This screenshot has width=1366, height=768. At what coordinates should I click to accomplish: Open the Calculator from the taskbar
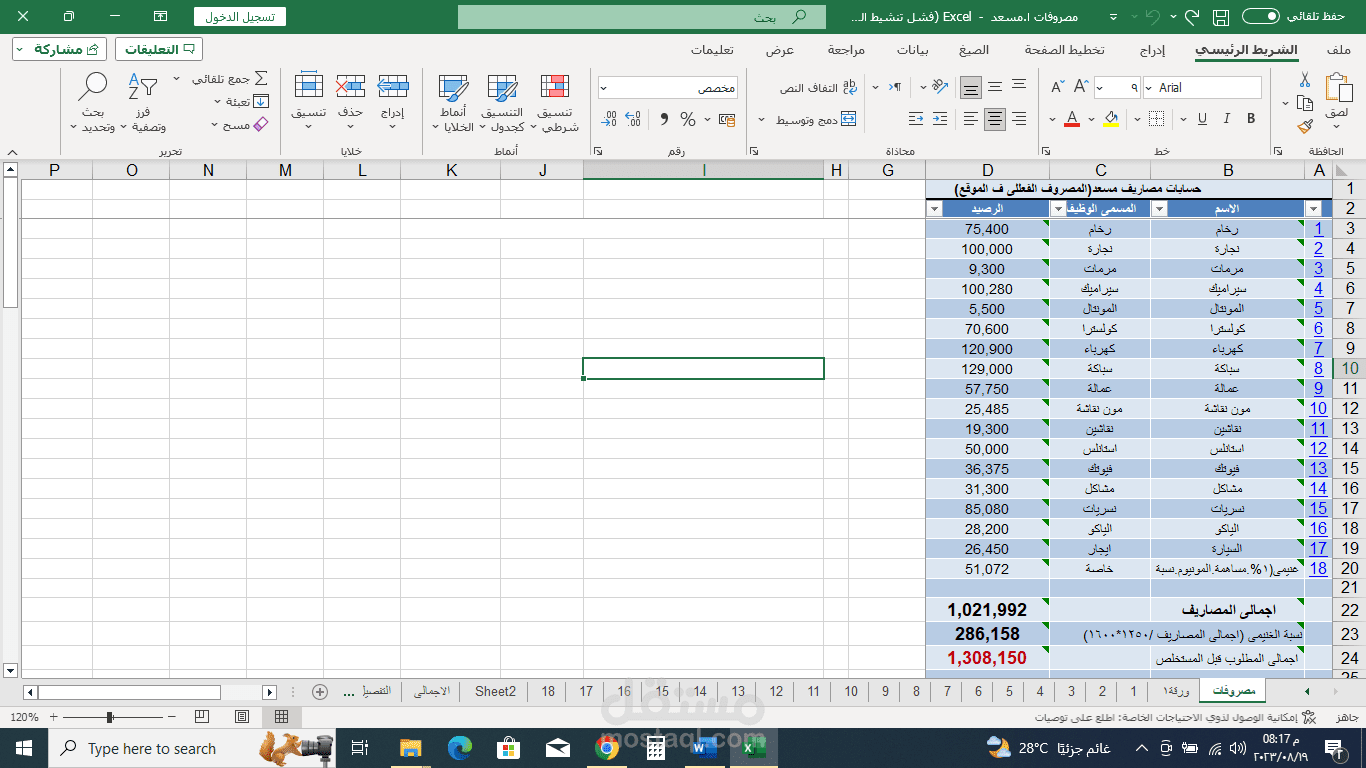click(x=655, y=748)
